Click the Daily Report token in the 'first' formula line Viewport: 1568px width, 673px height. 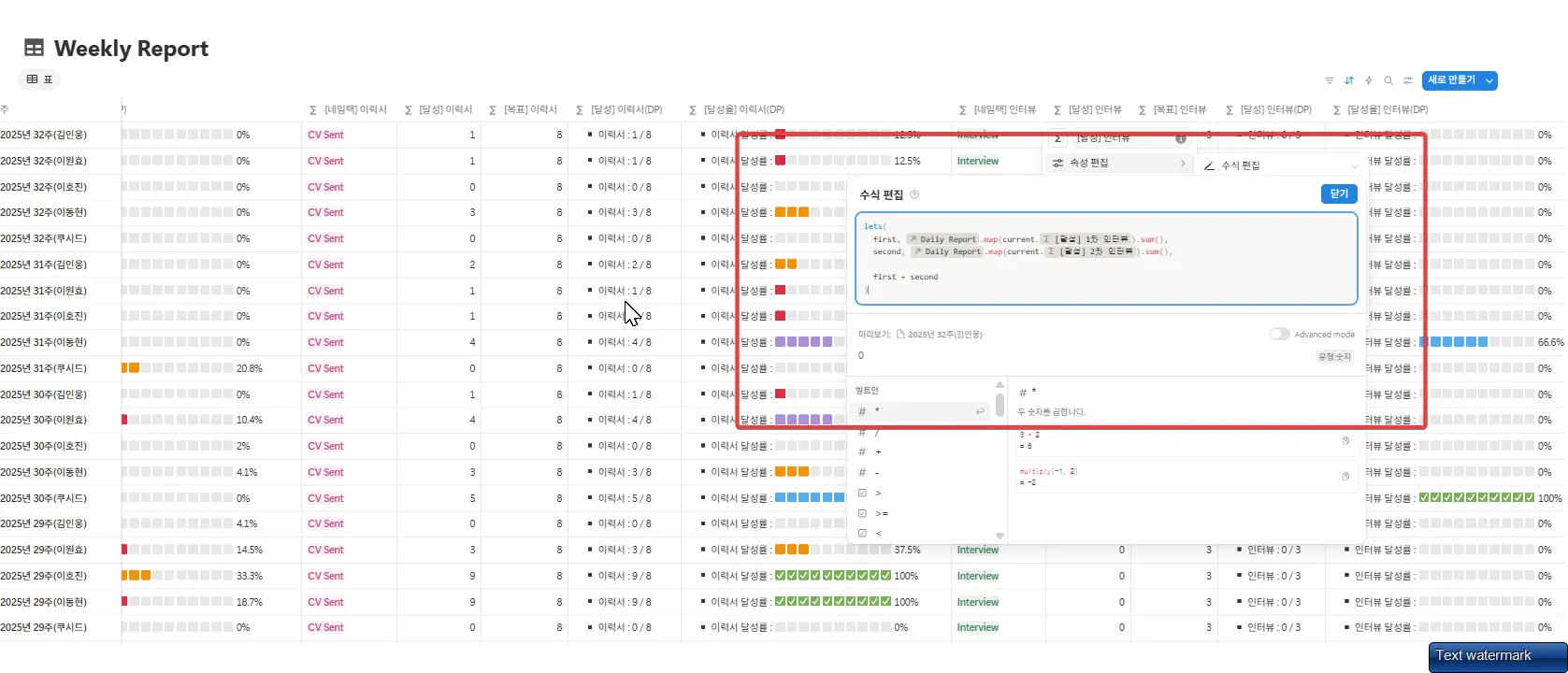coord(942,239)
